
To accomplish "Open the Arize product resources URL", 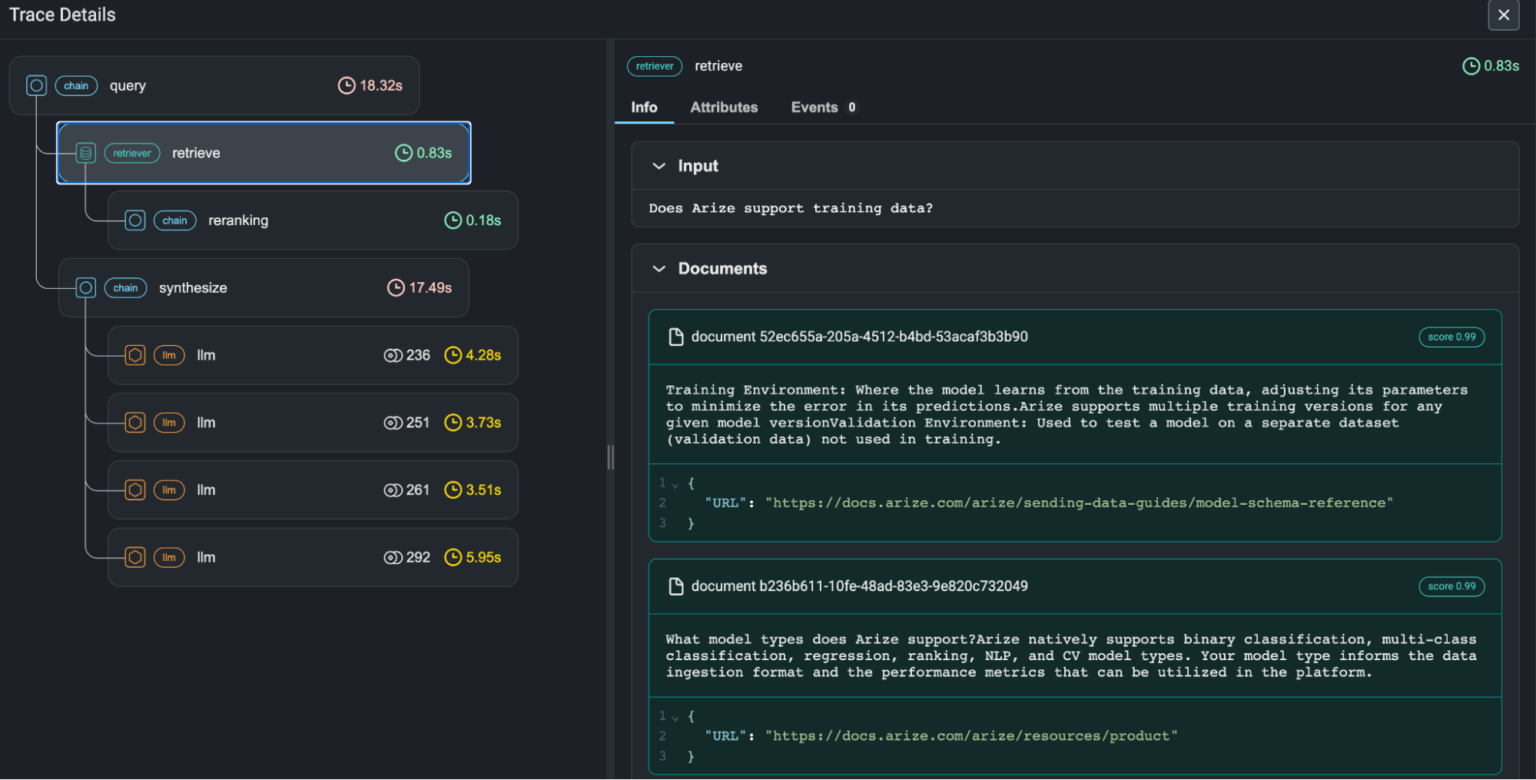I will (x=969, y=735).
